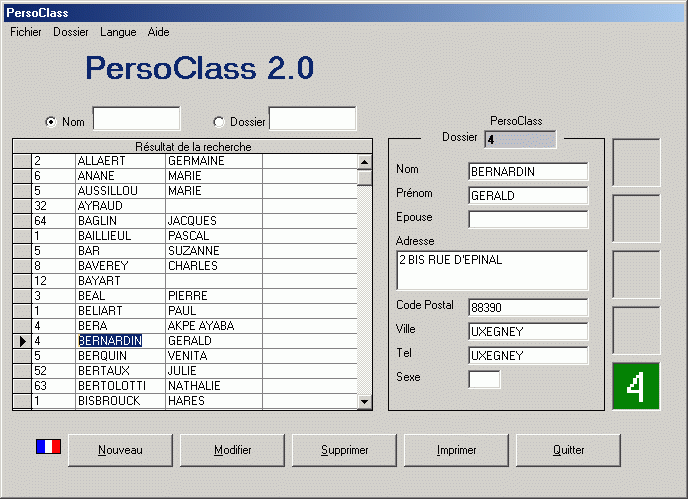Click the first empty photo slot at top right

point(636,162)
